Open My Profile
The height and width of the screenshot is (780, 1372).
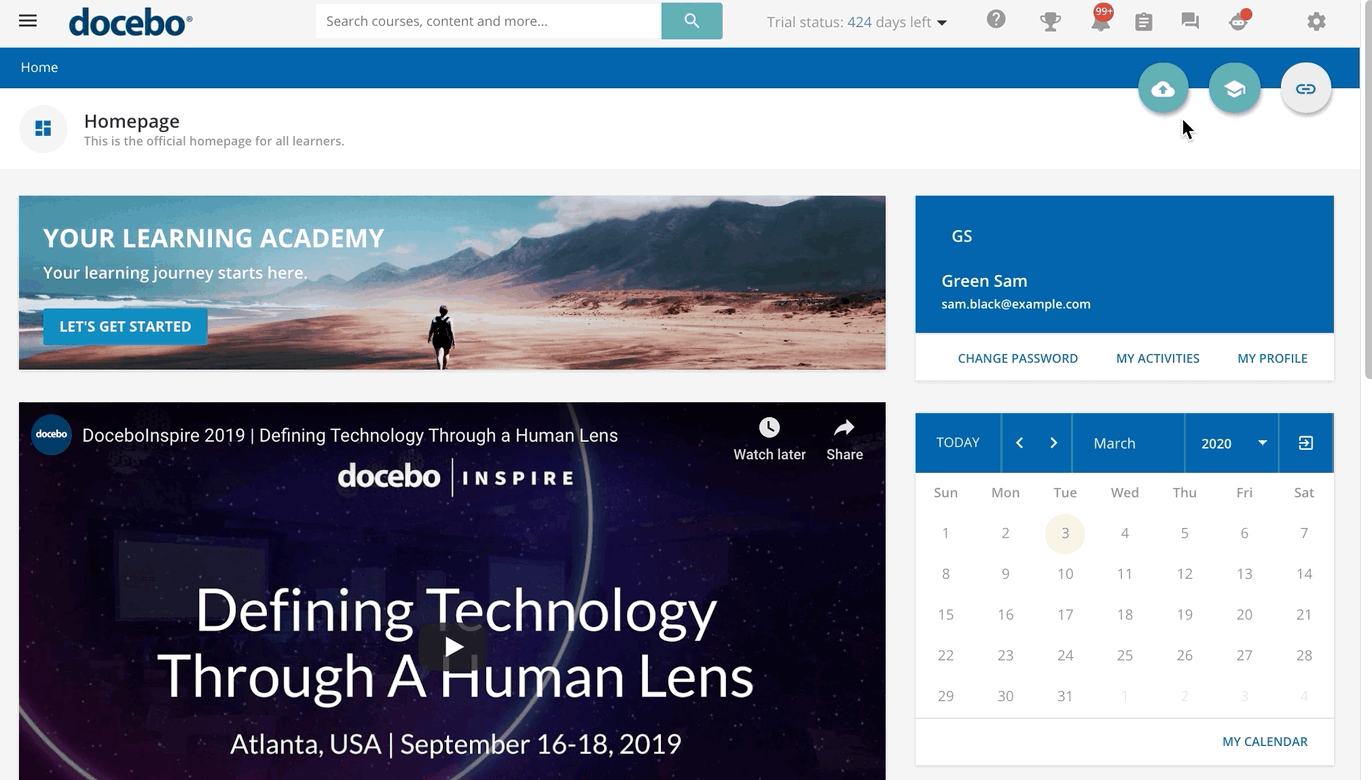[x=1272, y=358]
